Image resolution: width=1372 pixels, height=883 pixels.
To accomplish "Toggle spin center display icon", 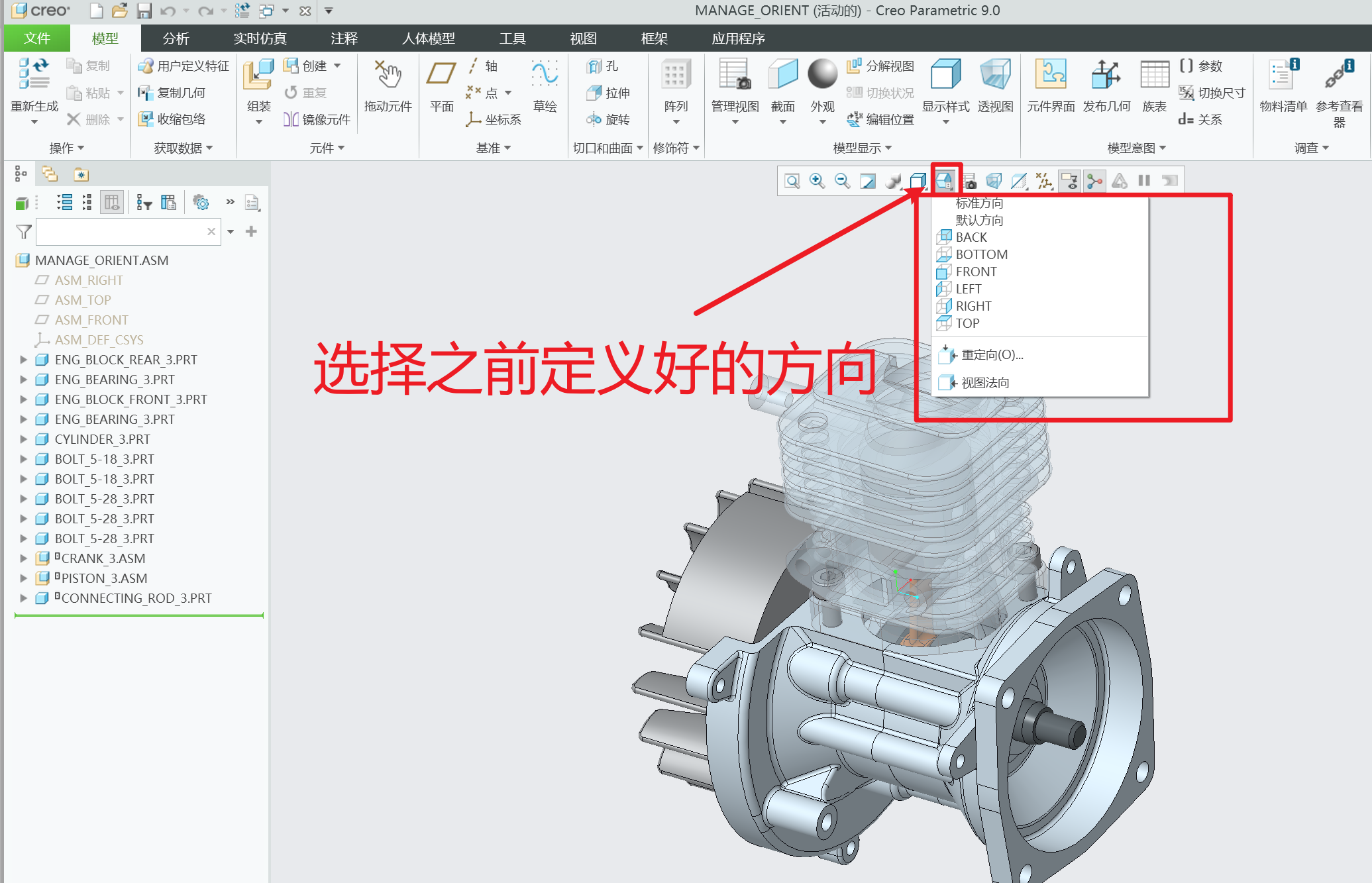I will pyautogui.click(x=1095, y=180).
